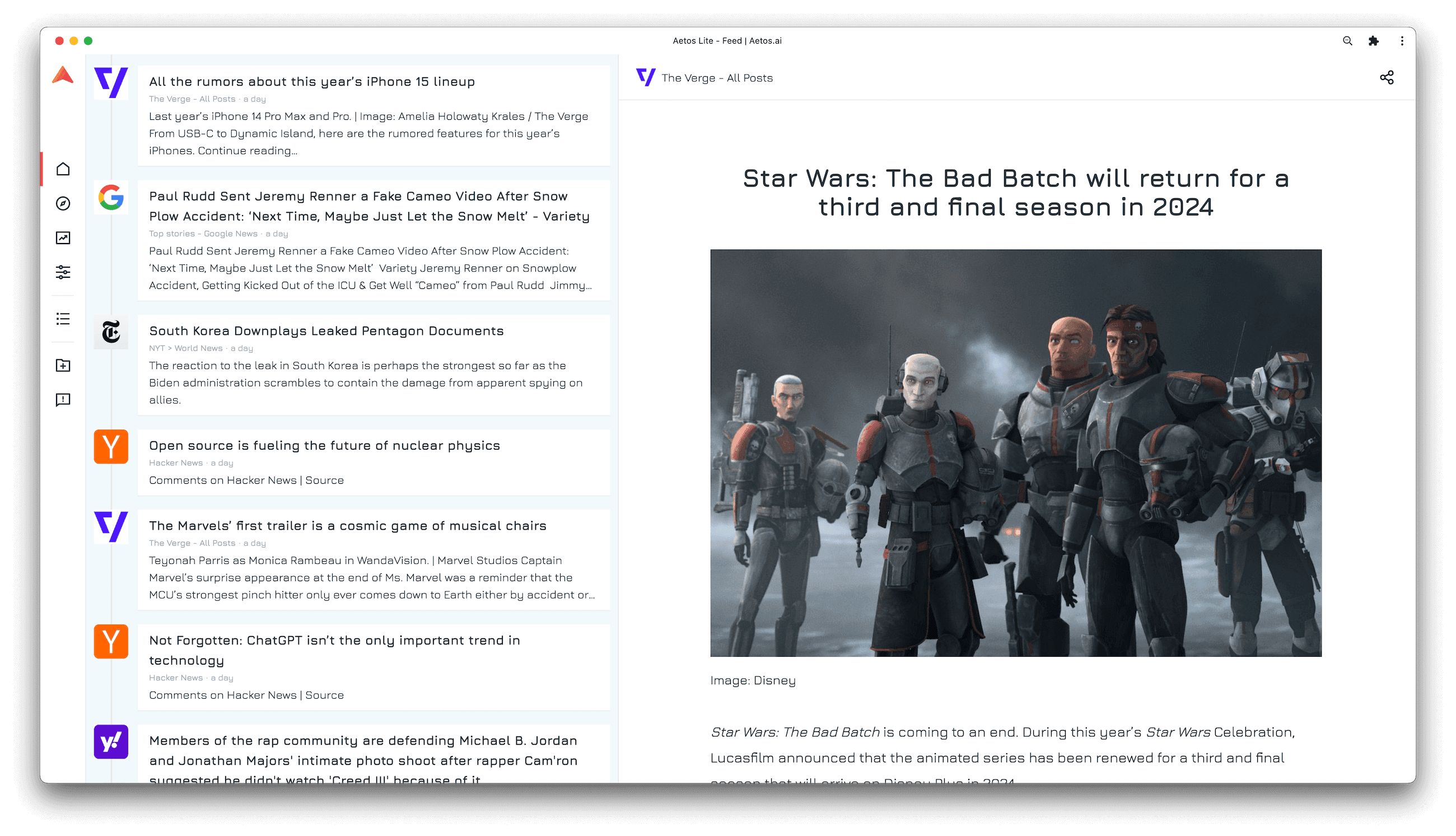1456x836 pixels.
Task: Open the Home feed icon
Action: click(x=63, y=169)
